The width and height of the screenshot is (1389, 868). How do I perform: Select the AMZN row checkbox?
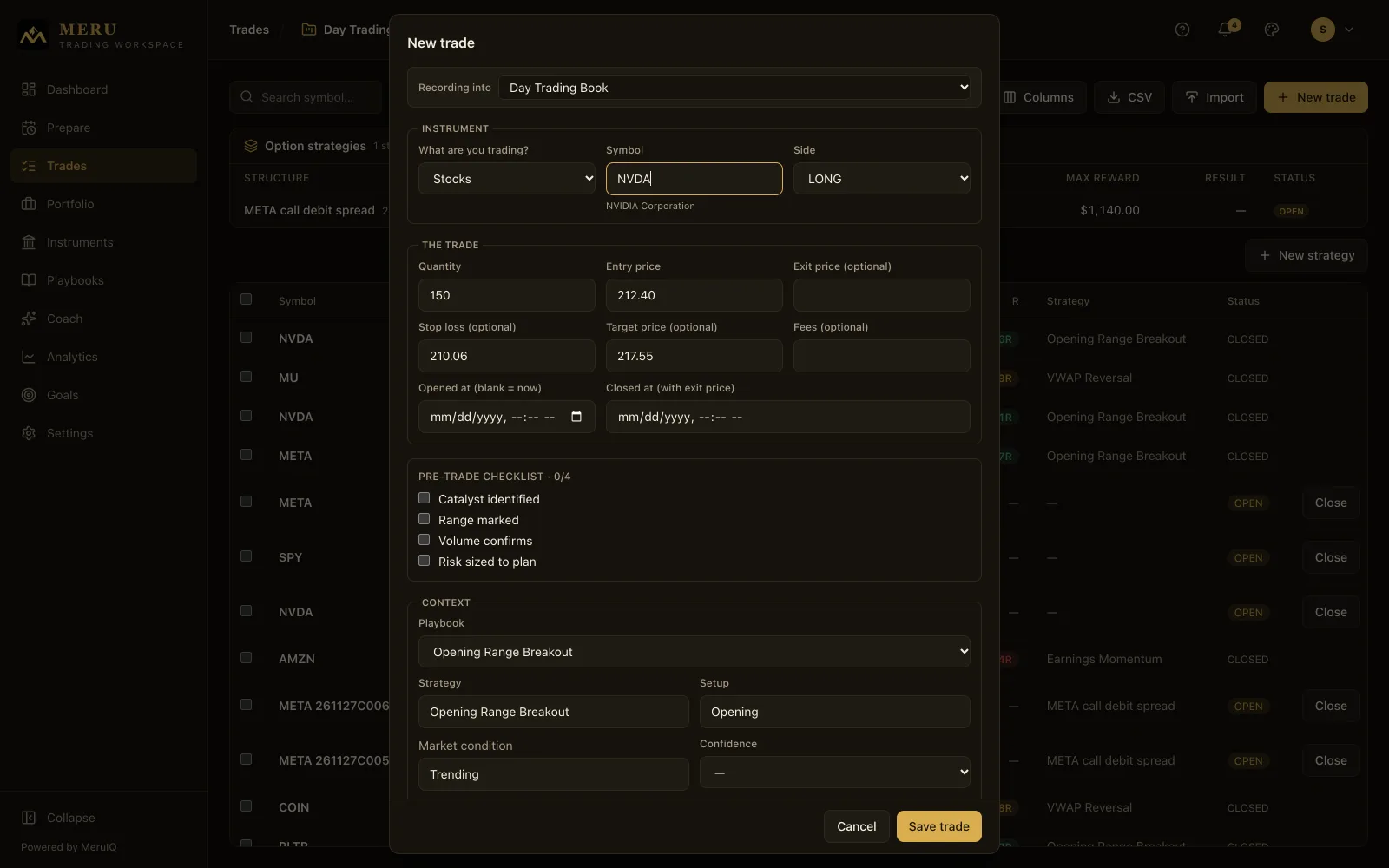(246, 658)
